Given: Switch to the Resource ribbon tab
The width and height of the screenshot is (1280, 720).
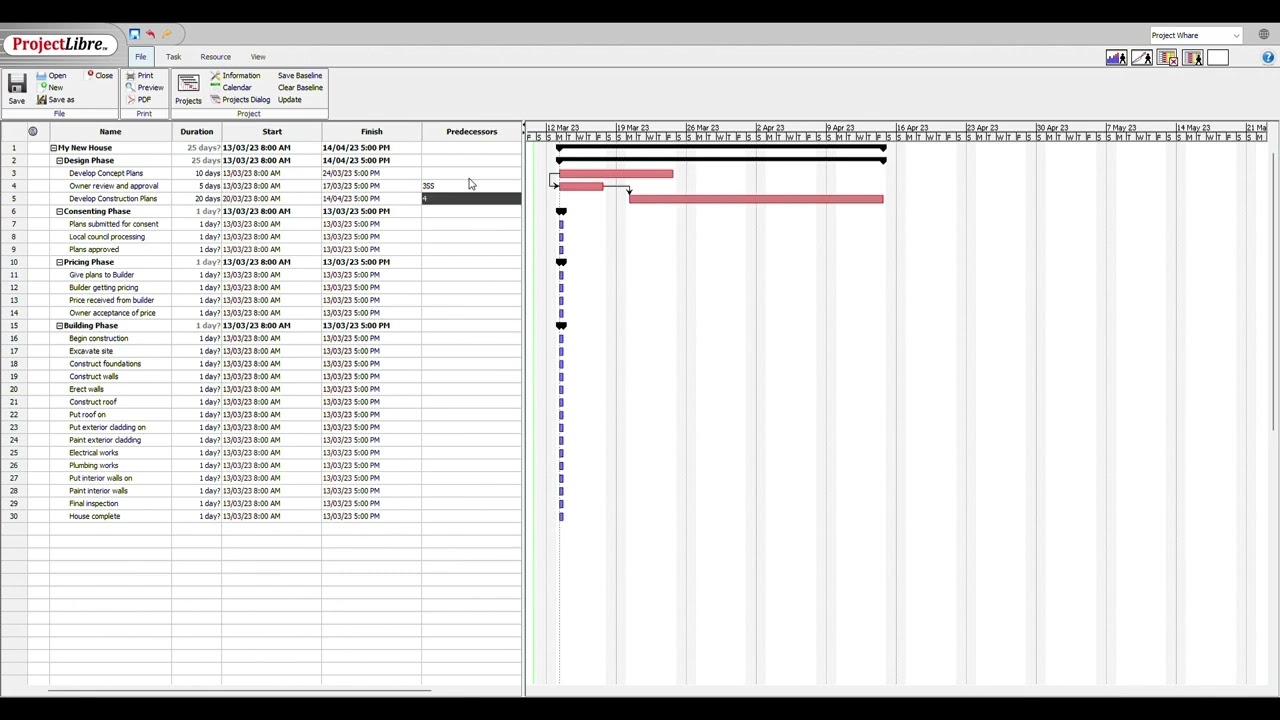Looking at the screenshot, I should point(215,57).
